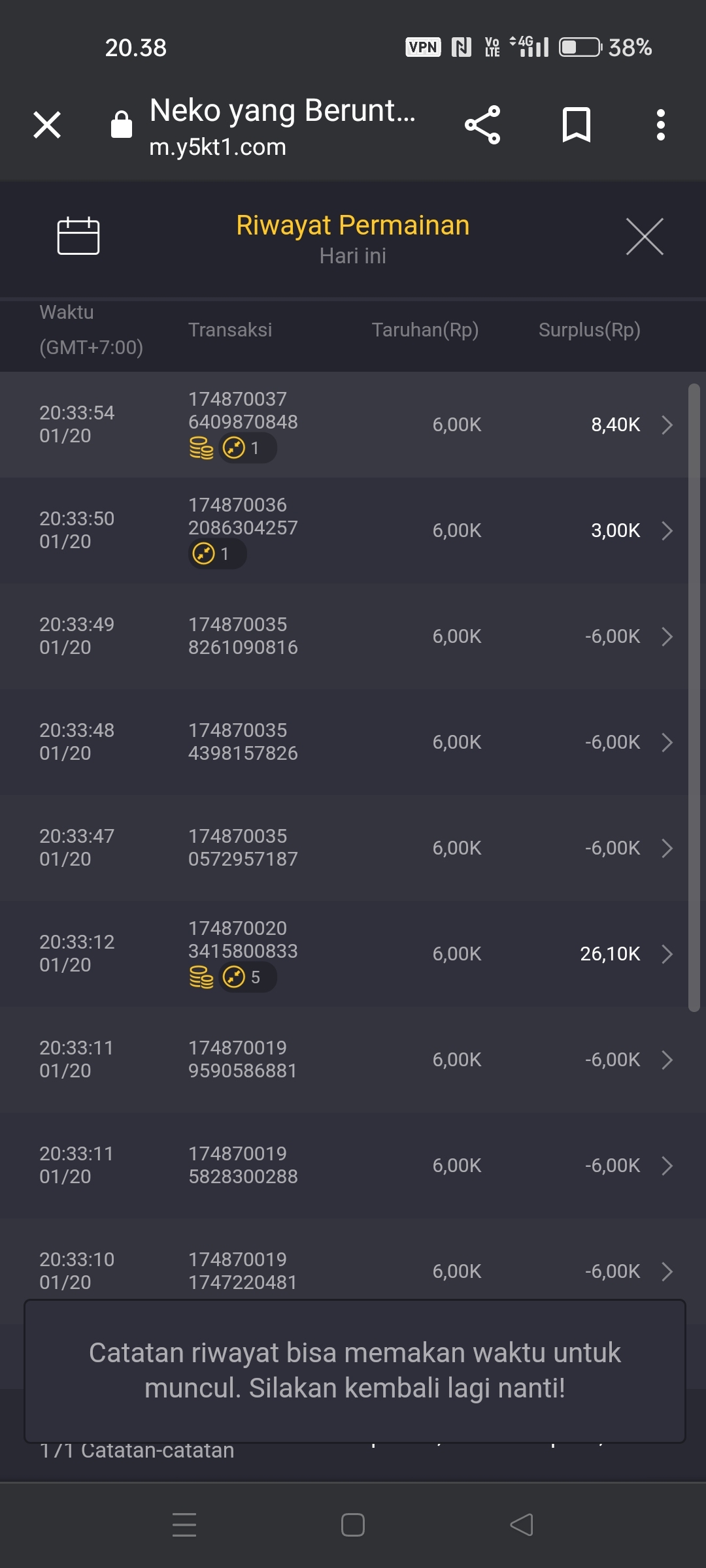
Task: Bookmark this page in browser
Action: [576, 125]
